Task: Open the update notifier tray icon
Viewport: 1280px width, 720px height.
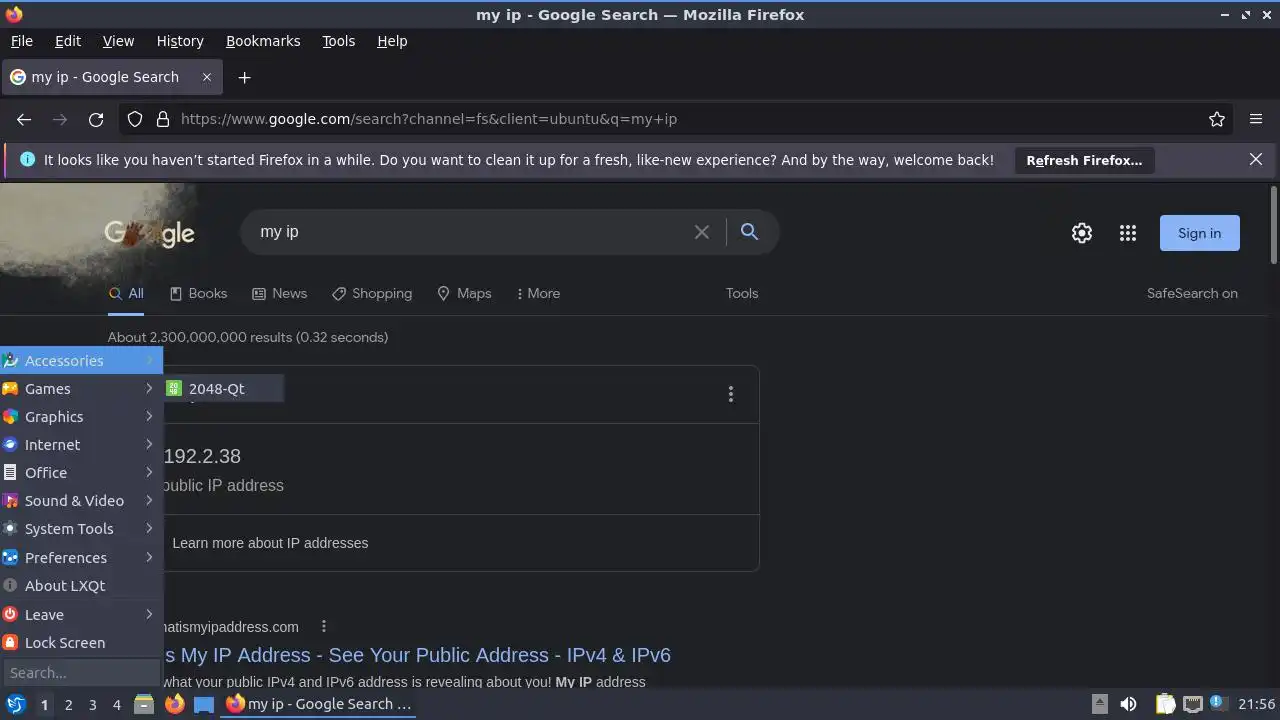Action: tap(1218, 704)
